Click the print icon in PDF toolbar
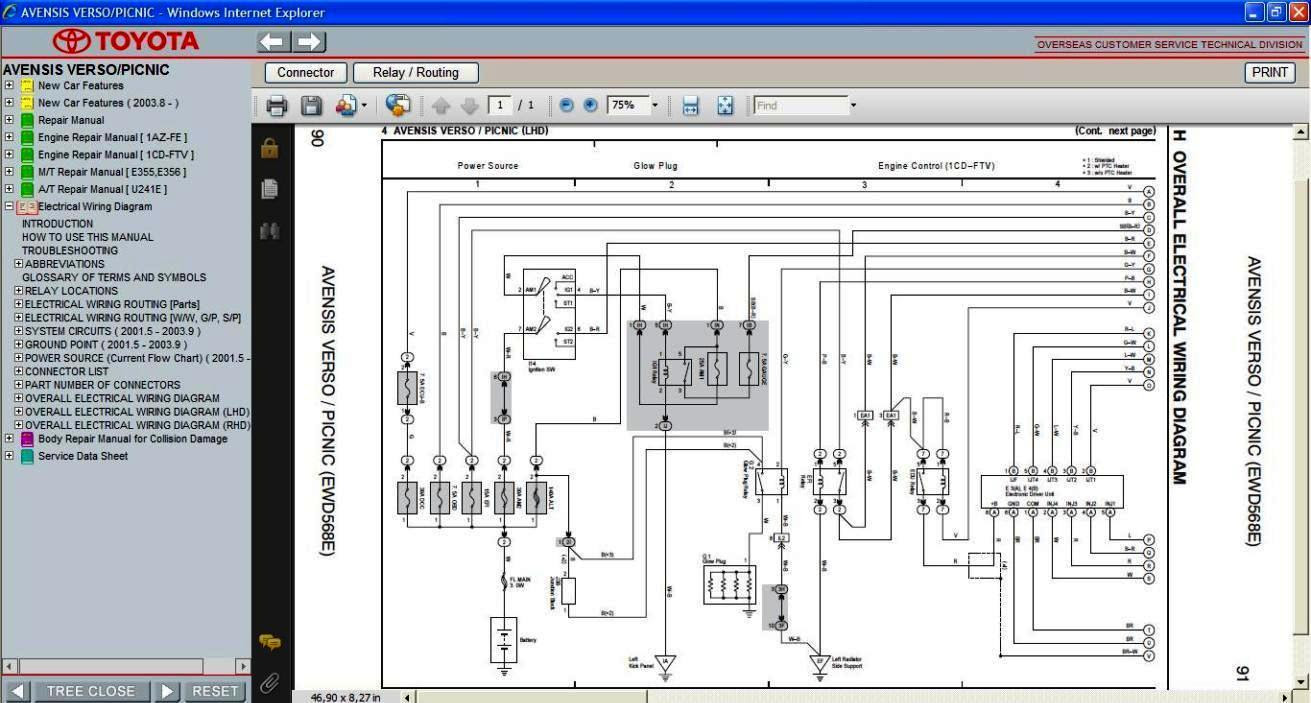1311x703 pixels. point(277,105)
